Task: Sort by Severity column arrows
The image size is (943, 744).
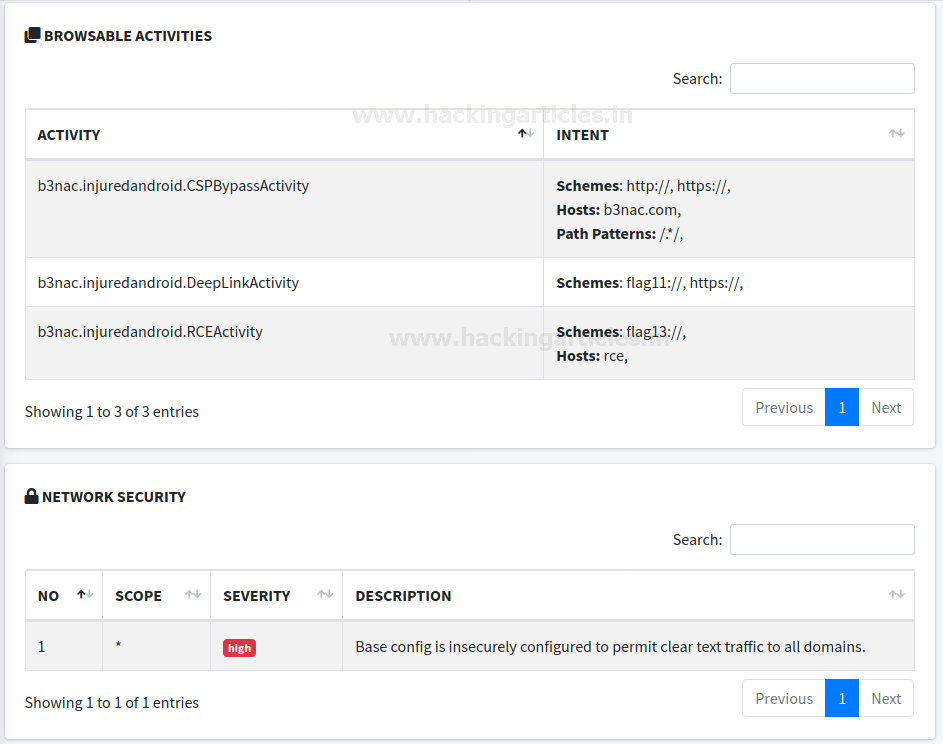Action: point(325,595)
